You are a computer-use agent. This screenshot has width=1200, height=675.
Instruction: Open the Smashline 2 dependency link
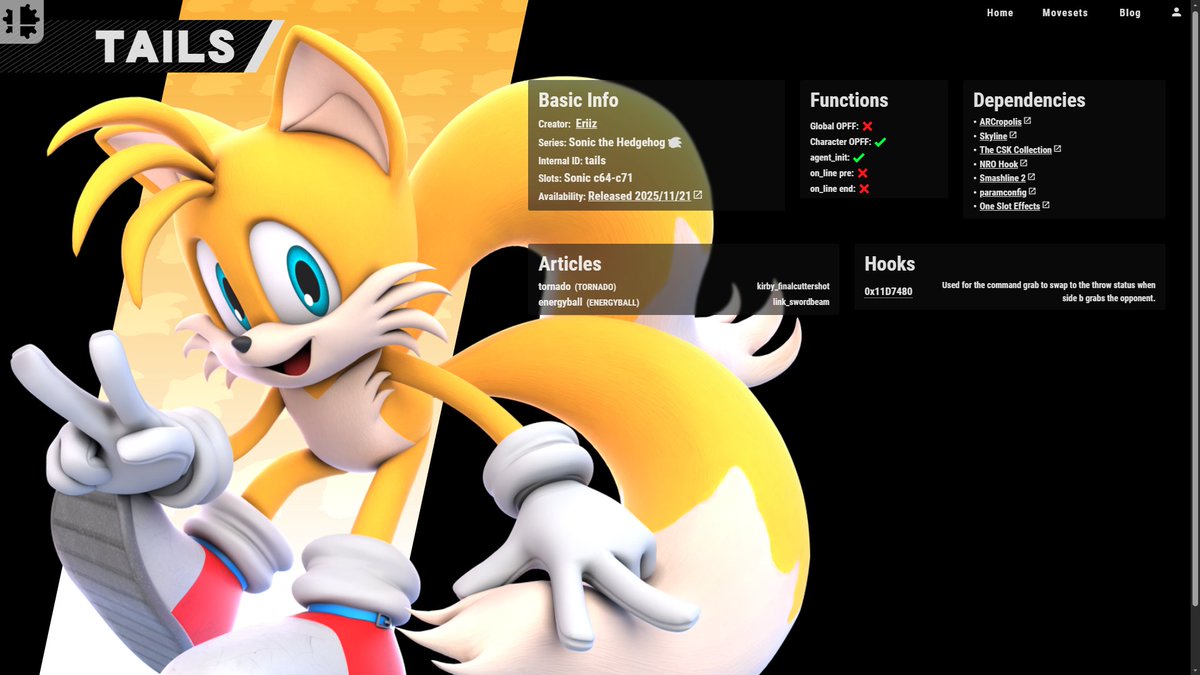[1002, 178]
